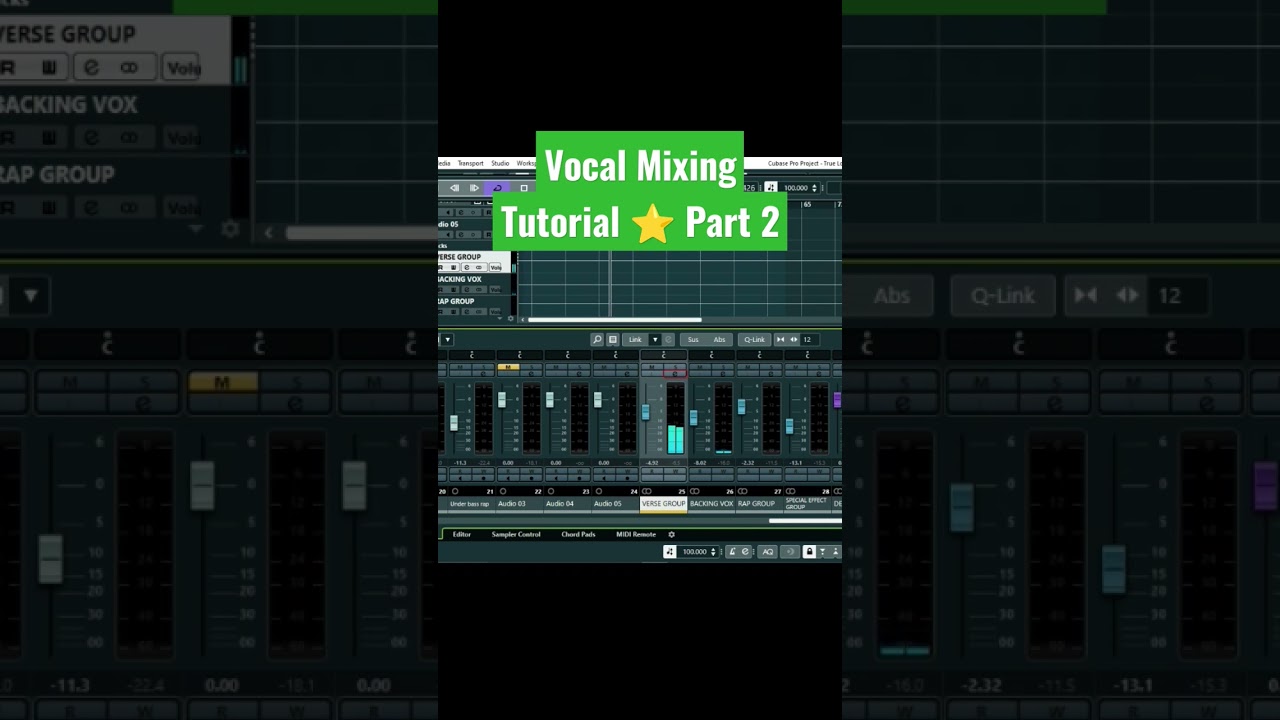1280x720 pixels.
Task: Toggle the AQ auto quantize button
Action: point(768,552)
